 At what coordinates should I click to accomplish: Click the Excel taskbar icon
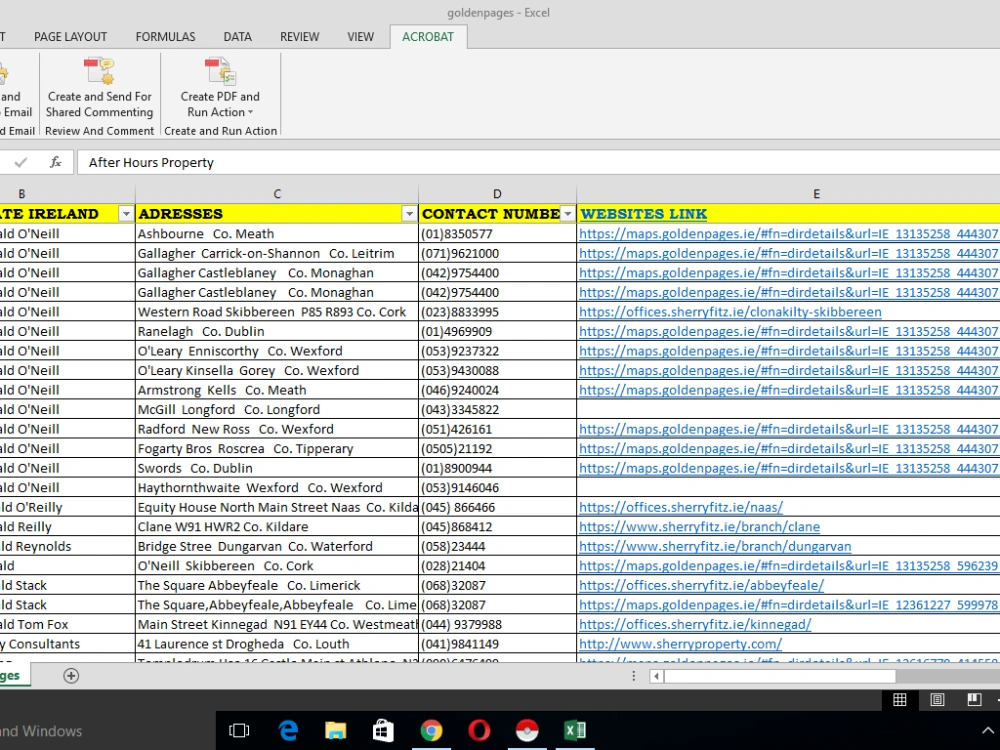[575, 730]
